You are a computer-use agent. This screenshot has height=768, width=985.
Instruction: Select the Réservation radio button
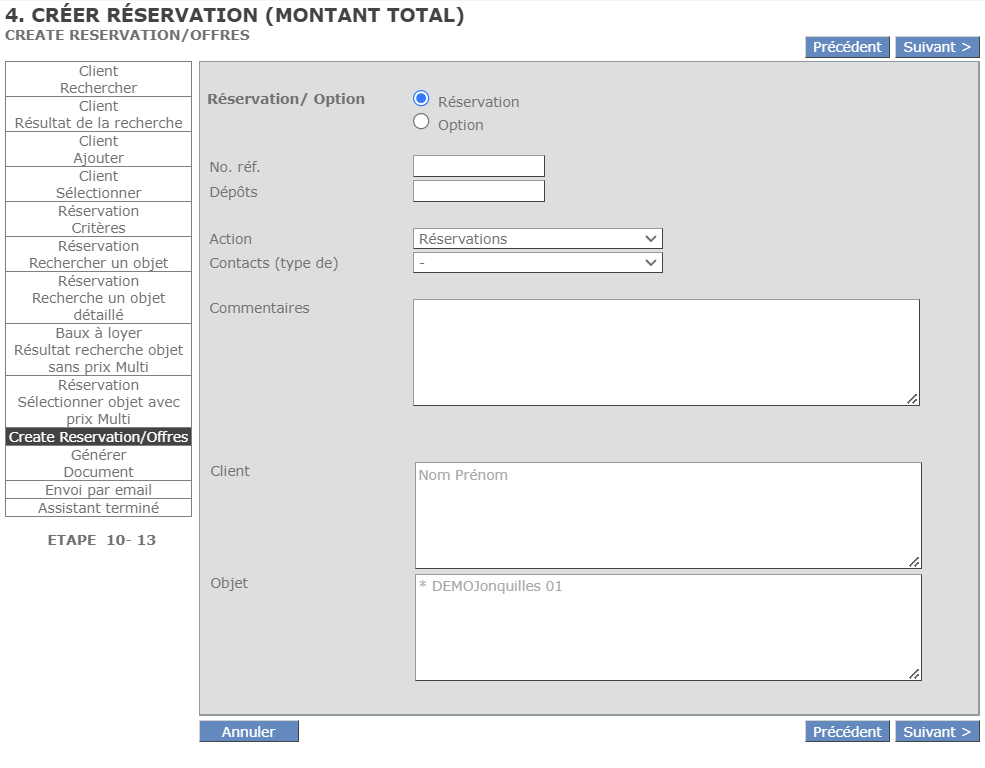[421, 99]
